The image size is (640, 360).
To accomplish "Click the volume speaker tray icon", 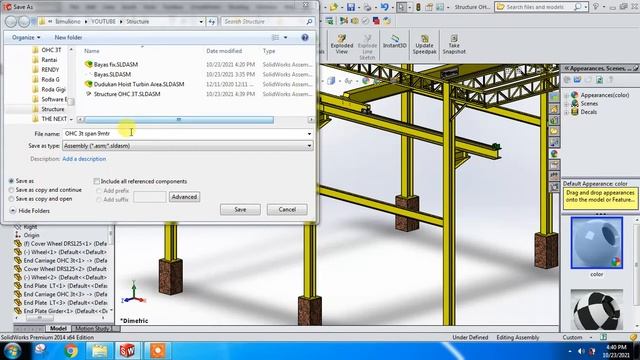I will coord(581,351).
